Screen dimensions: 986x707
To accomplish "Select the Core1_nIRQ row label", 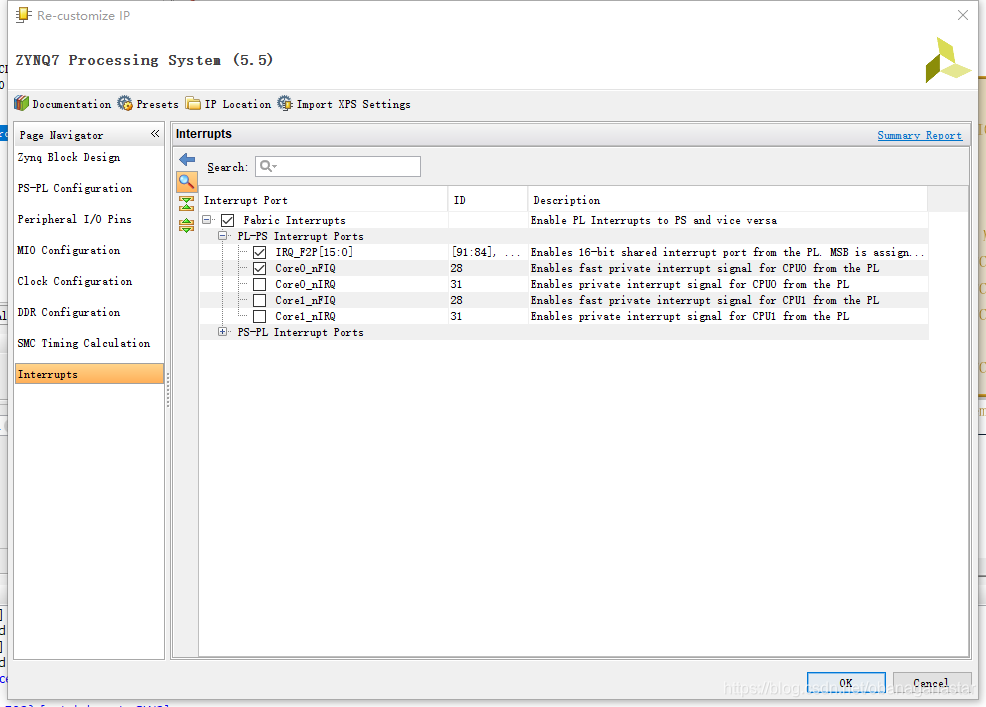I will [305, 316].
